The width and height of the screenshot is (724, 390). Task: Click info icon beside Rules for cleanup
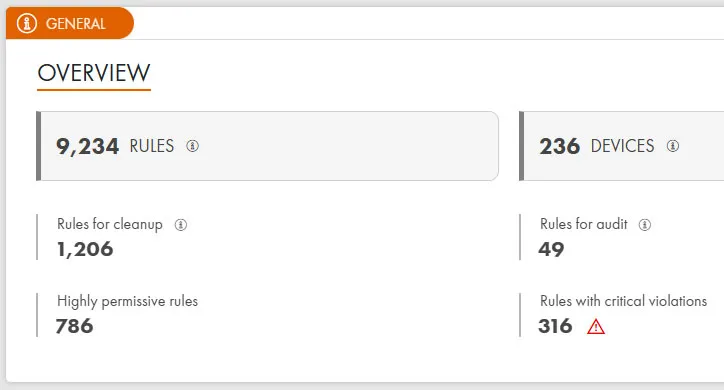181,225
